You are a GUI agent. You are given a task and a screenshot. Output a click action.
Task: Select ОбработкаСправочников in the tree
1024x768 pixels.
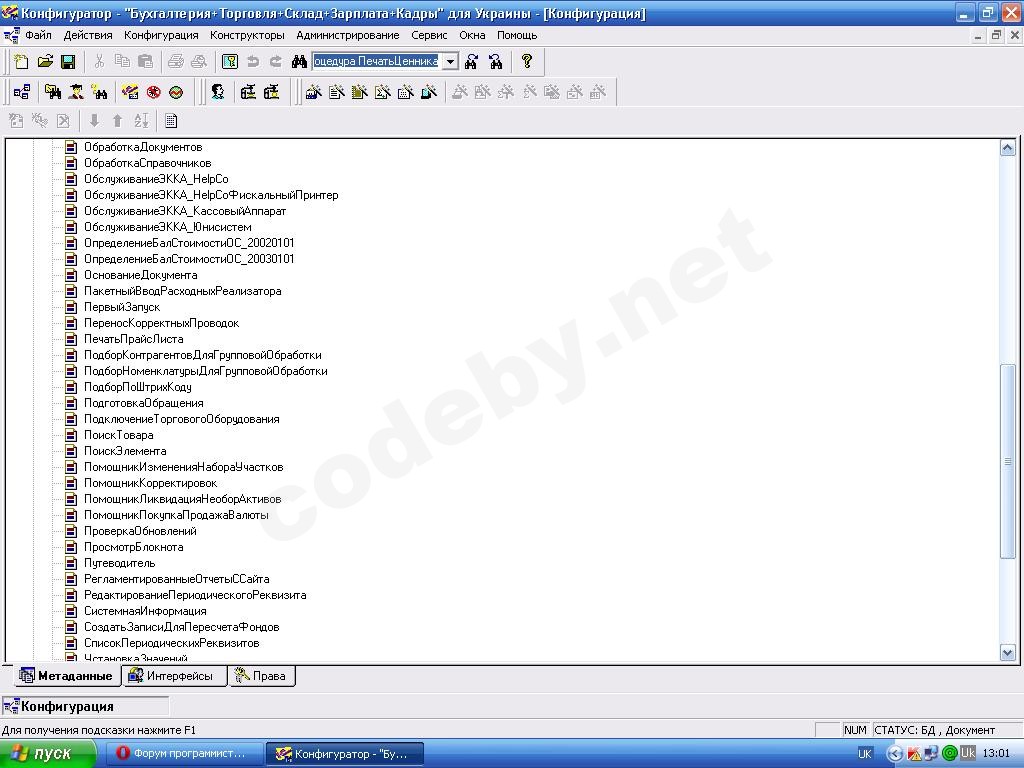pos(148,163)
